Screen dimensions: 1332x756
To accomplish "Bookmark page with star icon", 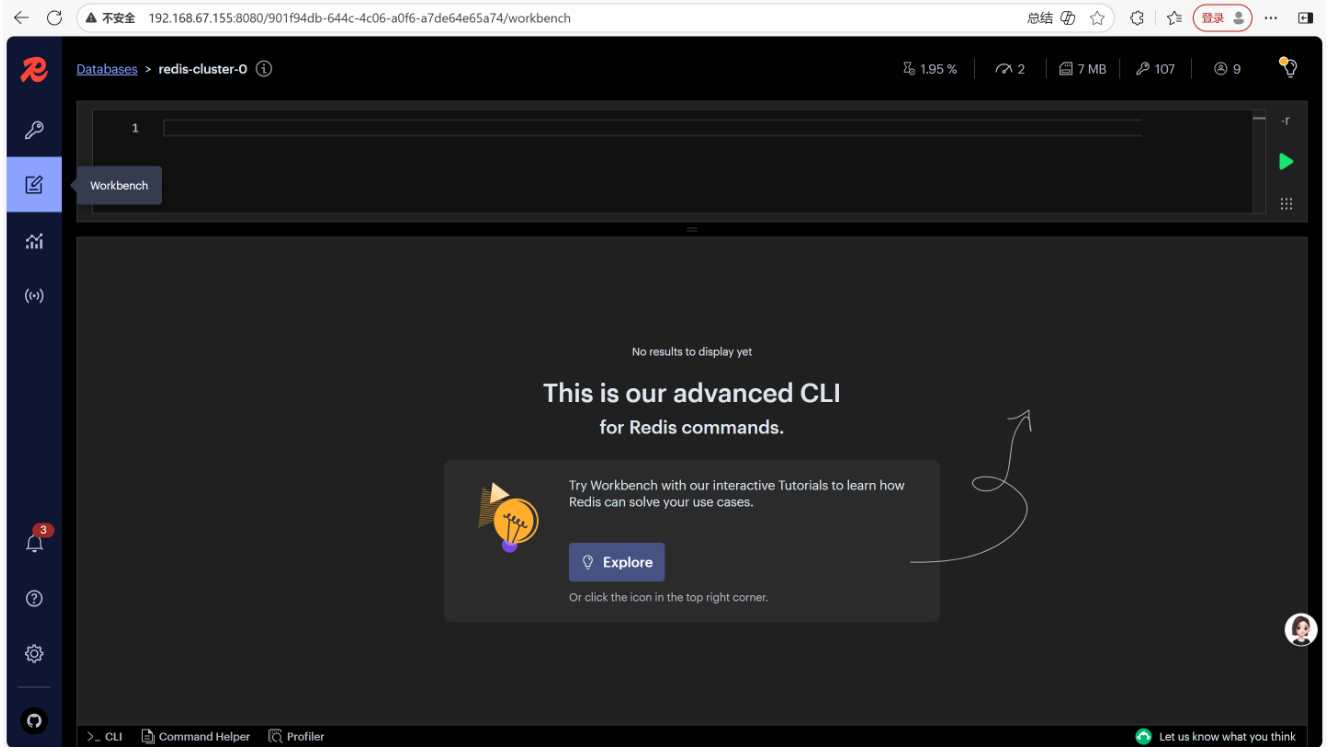I will (x=1097, y=18).
